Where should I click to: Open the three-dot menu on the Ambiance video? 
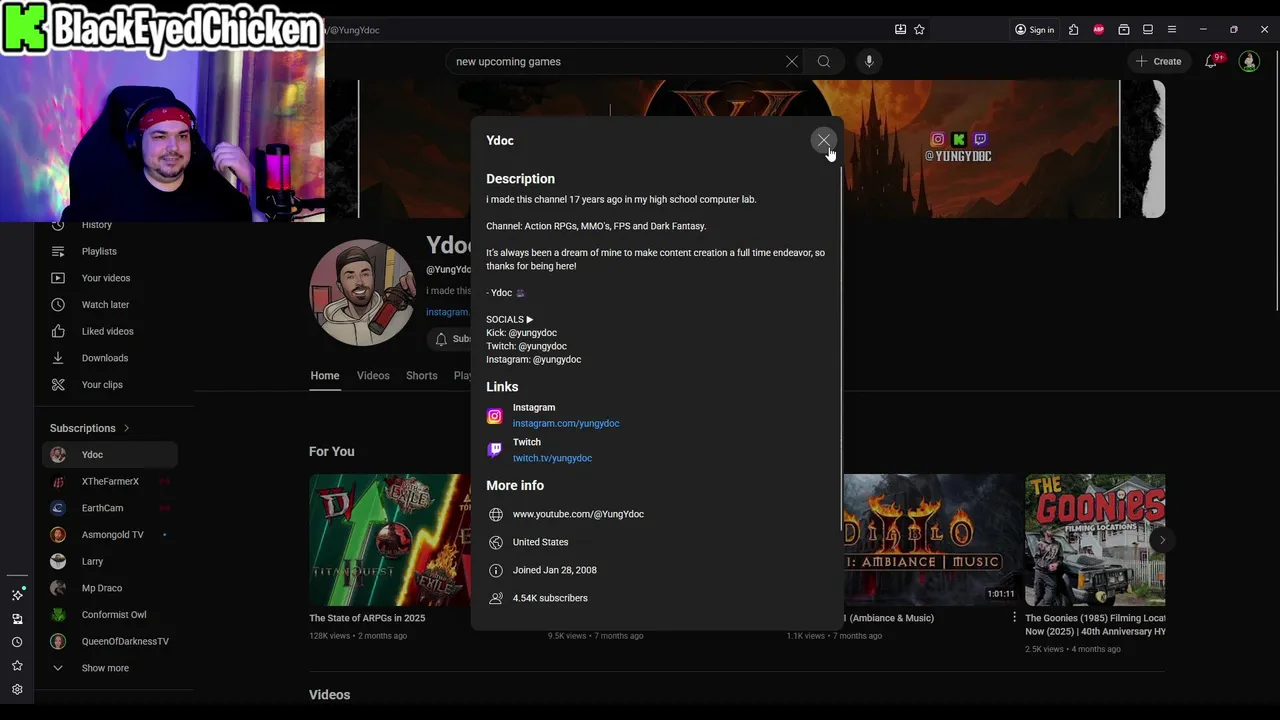[x=1014, y=618]
